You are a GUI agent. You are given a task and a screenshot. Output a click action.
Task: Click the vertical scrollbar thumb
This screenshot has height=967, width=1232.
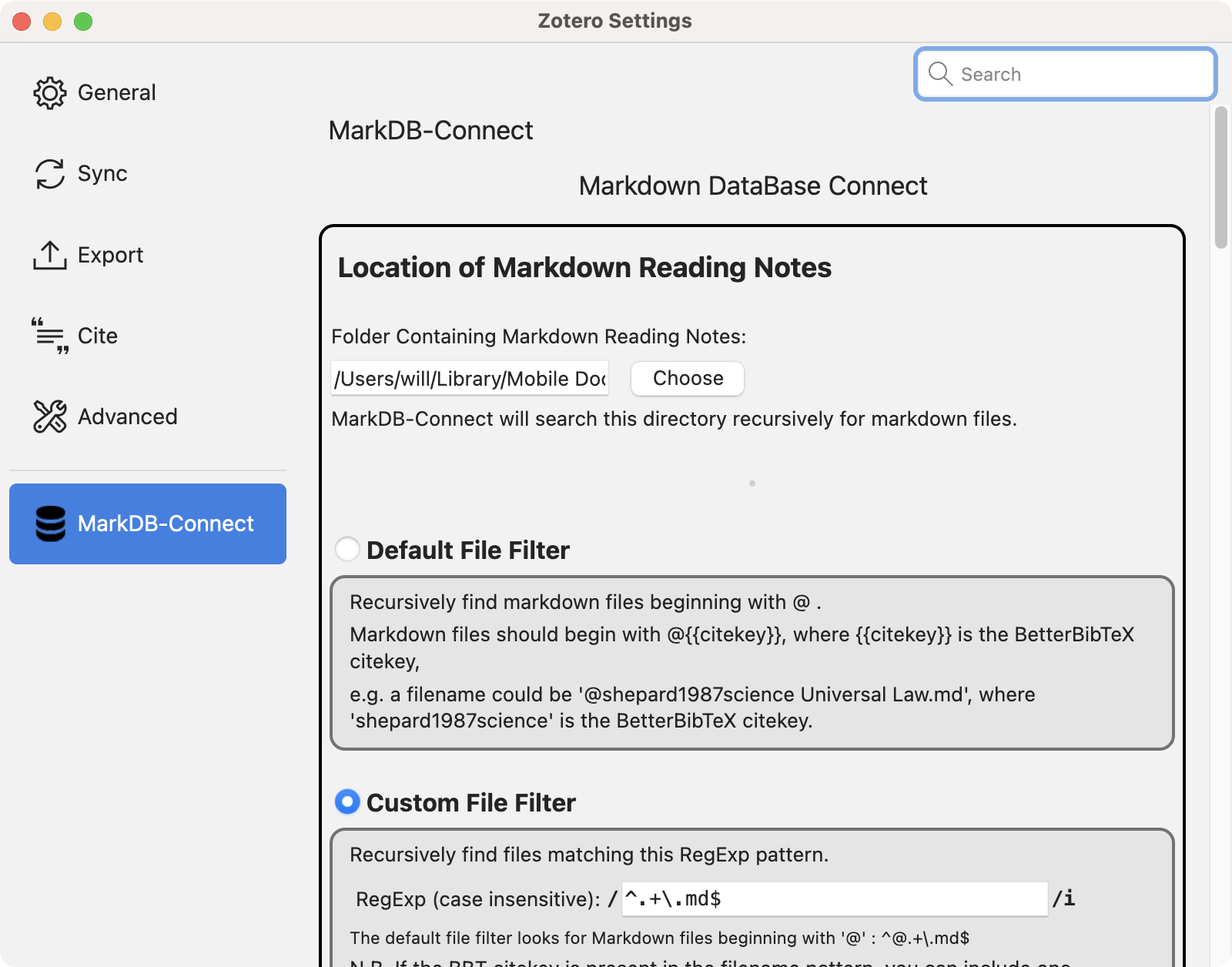pyautogui.click(x=1220, y=177)
